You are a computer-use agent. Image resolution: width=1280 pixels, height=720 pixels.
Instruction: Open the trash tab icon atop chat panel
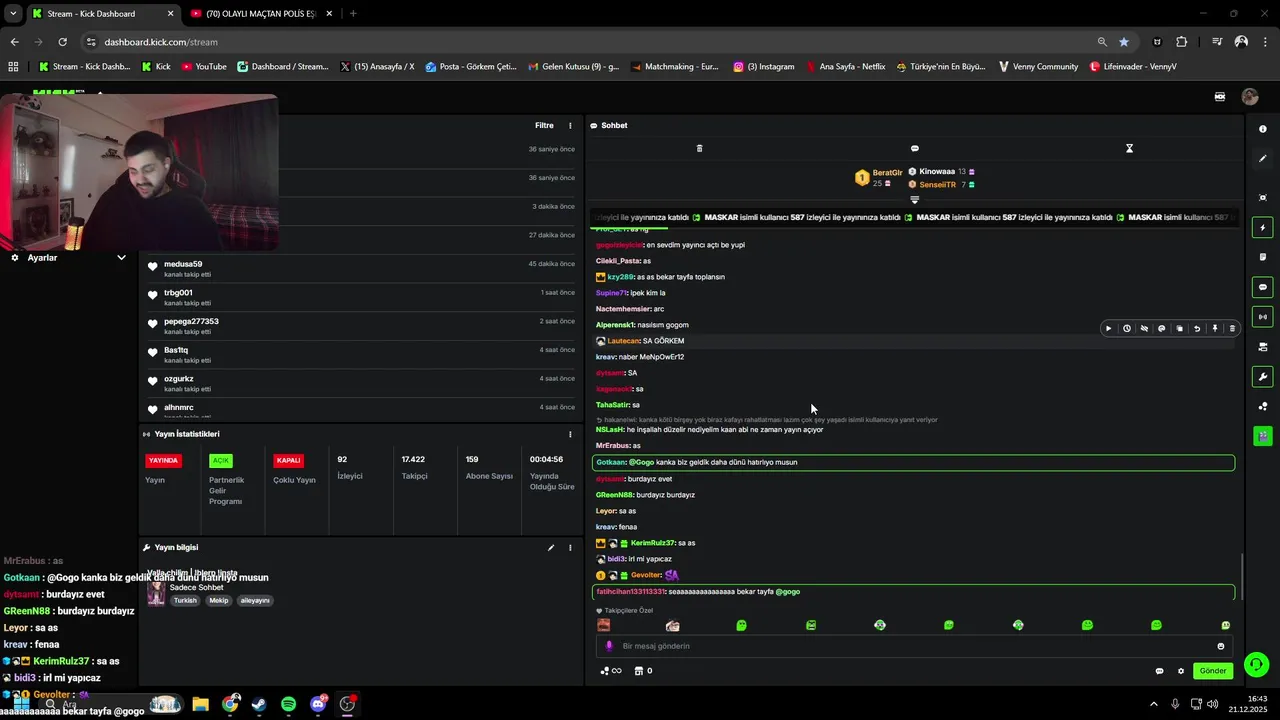(699, 148)
